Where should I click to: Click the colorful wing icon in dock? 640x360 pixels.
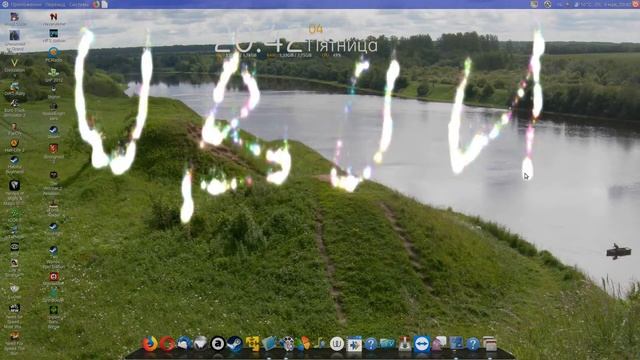[303, 344]
